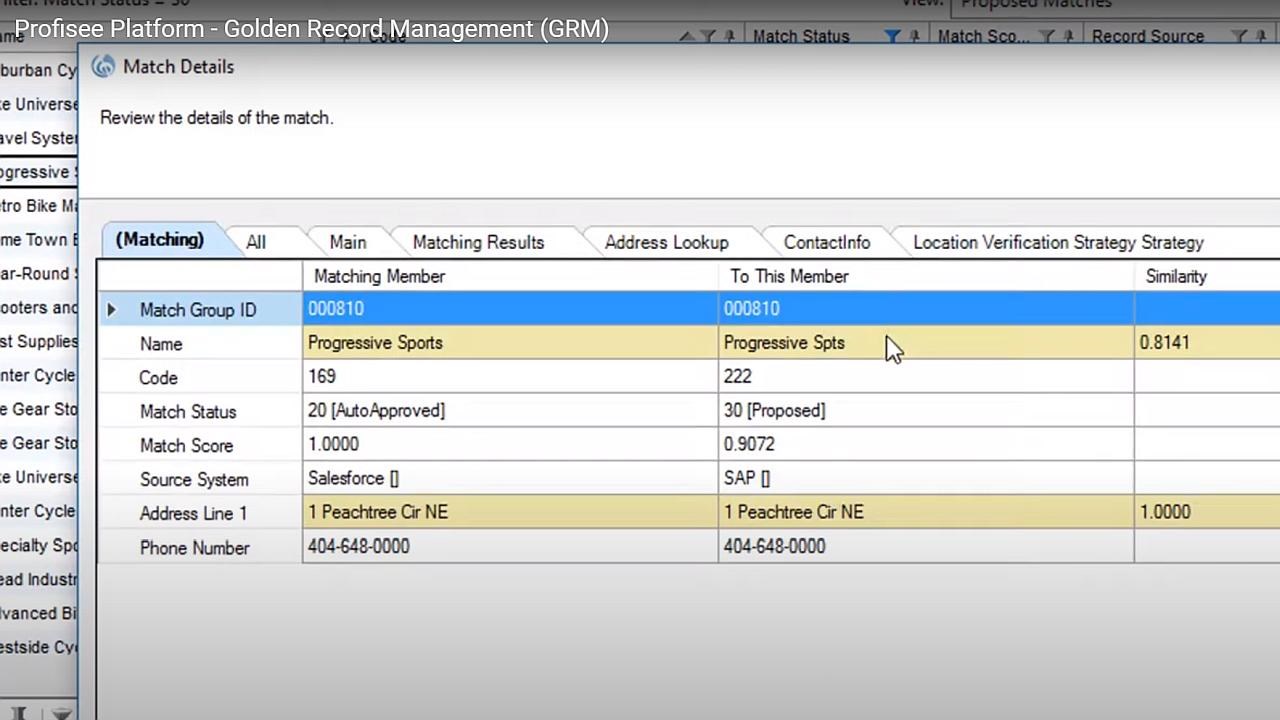Click the 20 [AutoApproved] status cell
The height and width of the screenshot is (720, 1280).
(x=510, y=411)
